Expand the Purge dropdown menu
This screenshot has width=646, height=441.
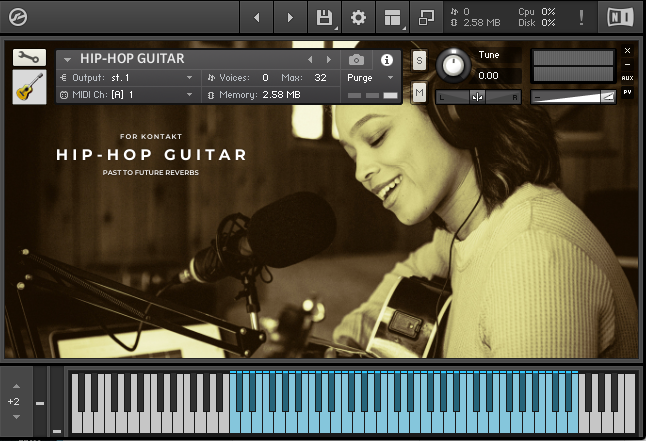(390, 77)
